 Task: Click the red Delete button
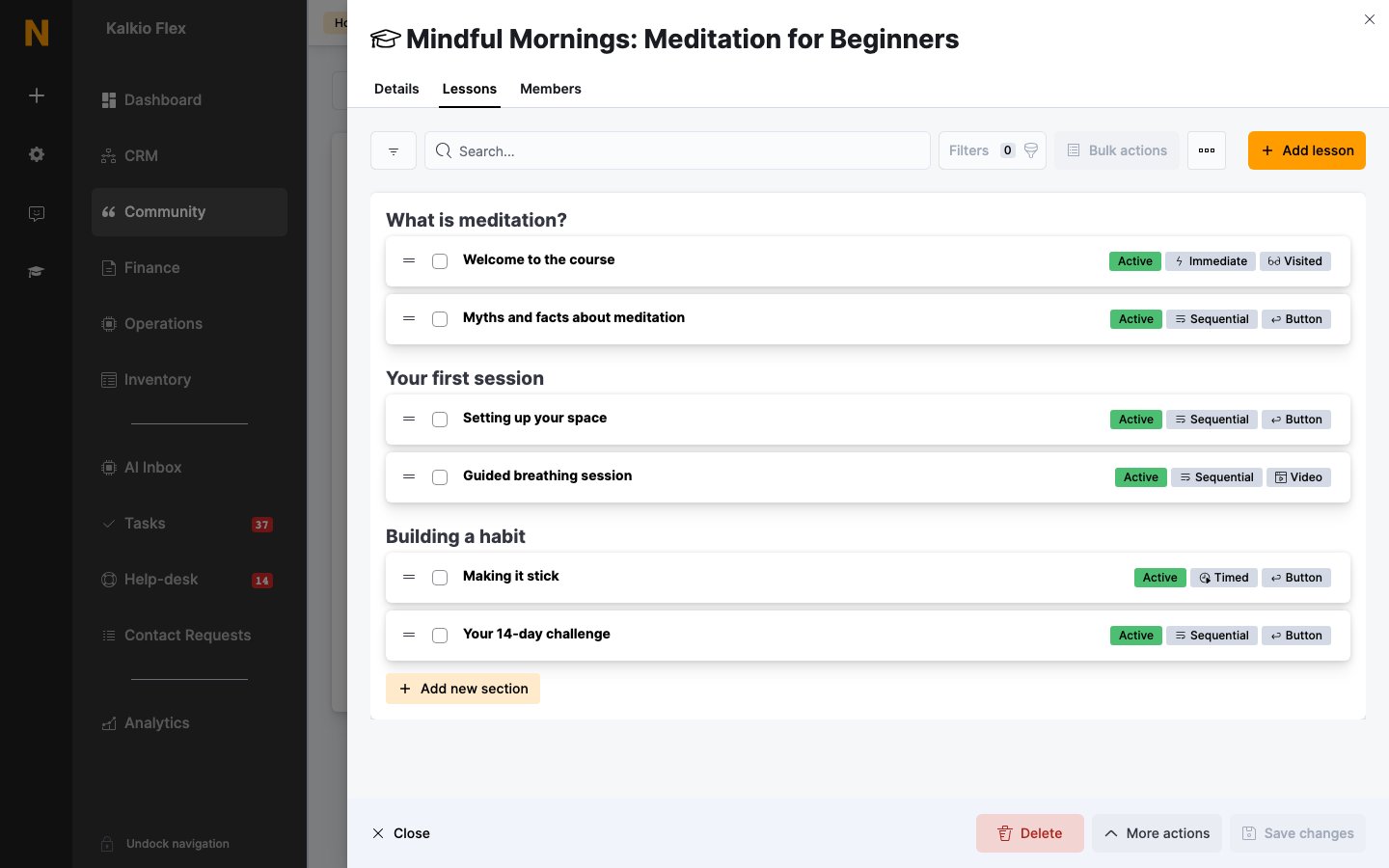point(1030,833)
